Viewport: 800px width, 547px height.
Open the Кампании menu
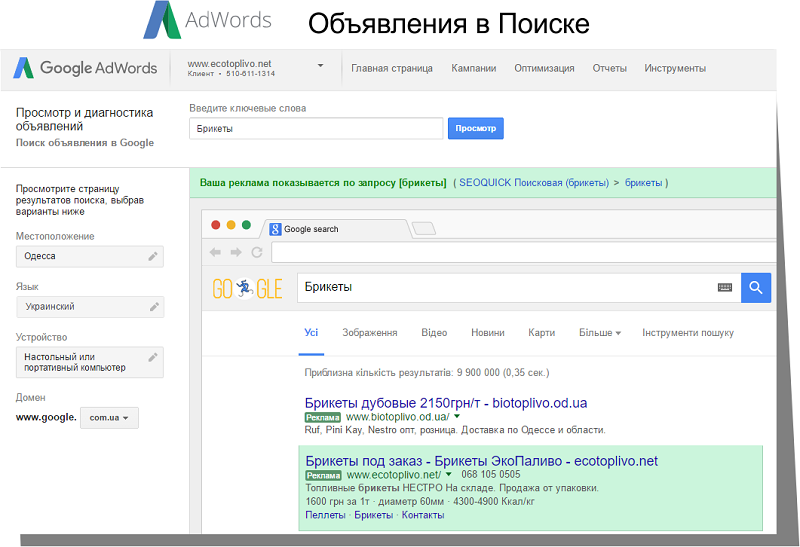pos(473,68)
